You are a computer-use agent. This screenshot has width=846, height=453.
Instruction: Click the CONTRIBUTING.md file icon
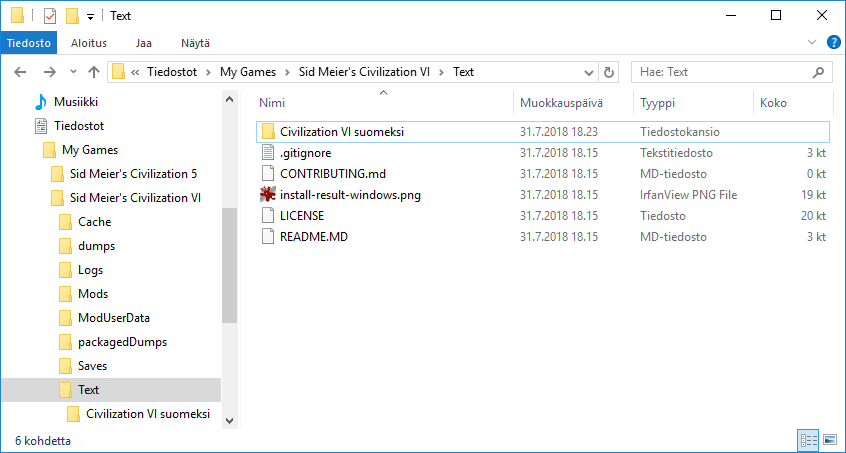click(x=268, y=174)
